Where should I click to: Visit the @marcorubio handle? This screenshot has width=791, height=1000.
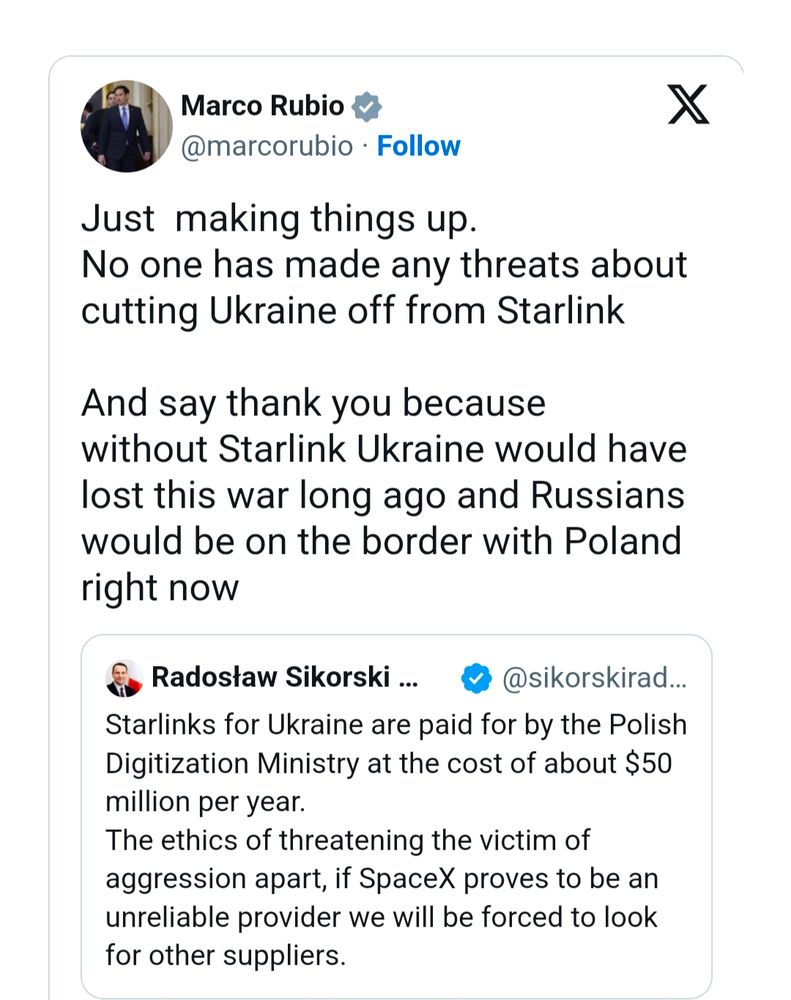tap(267, 146)
